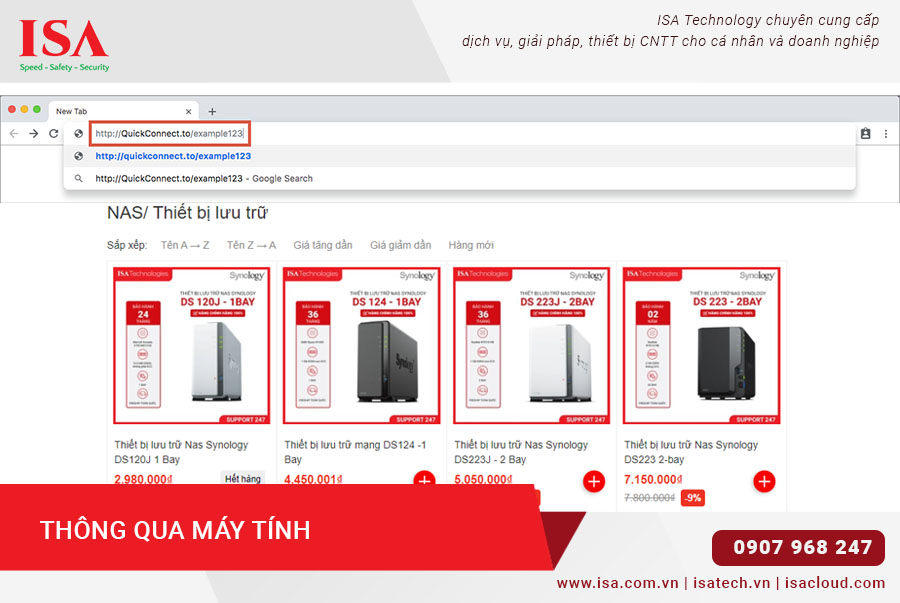
Task: Click the globe icon in the address bar
Action: pyautogui.click(x=79, y=134)
